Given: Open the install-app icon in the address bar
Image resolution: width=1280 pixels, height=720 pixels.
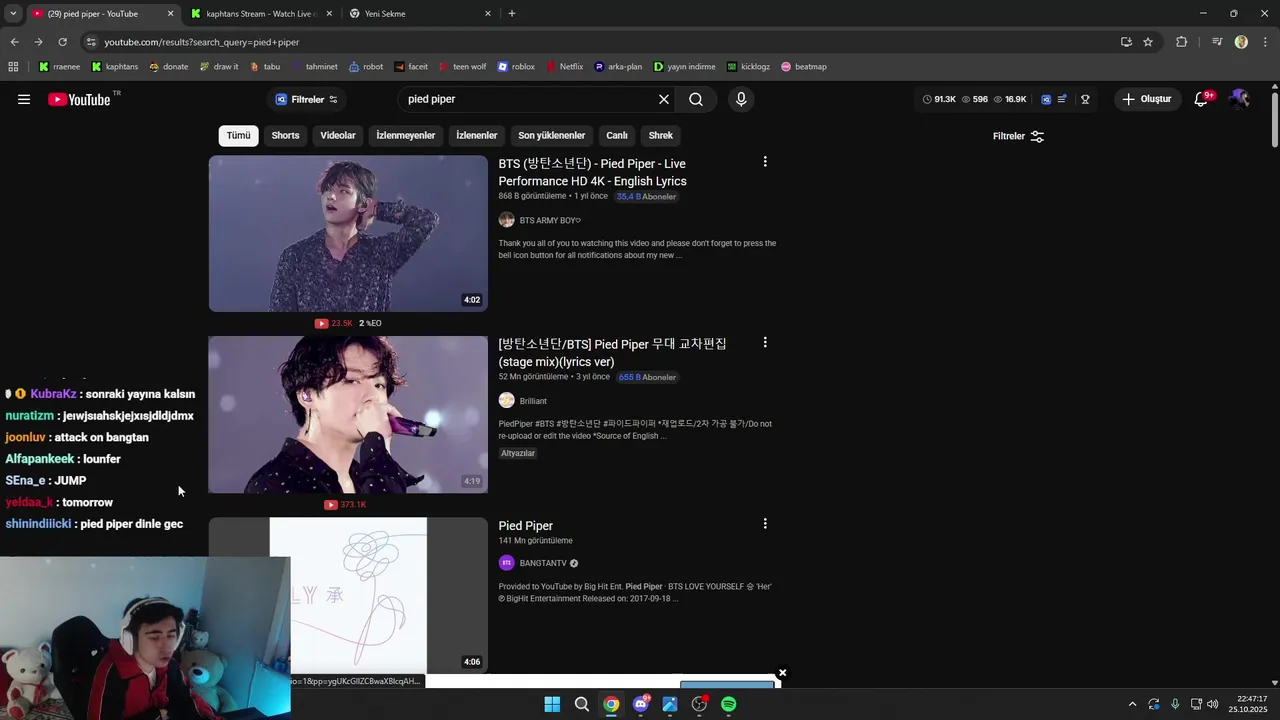Looking at the screenshot, I should [1126, 42].
